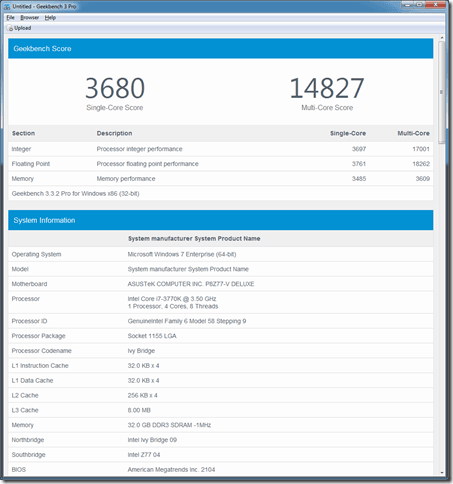Click the Single-Core column header

point(348,133)
